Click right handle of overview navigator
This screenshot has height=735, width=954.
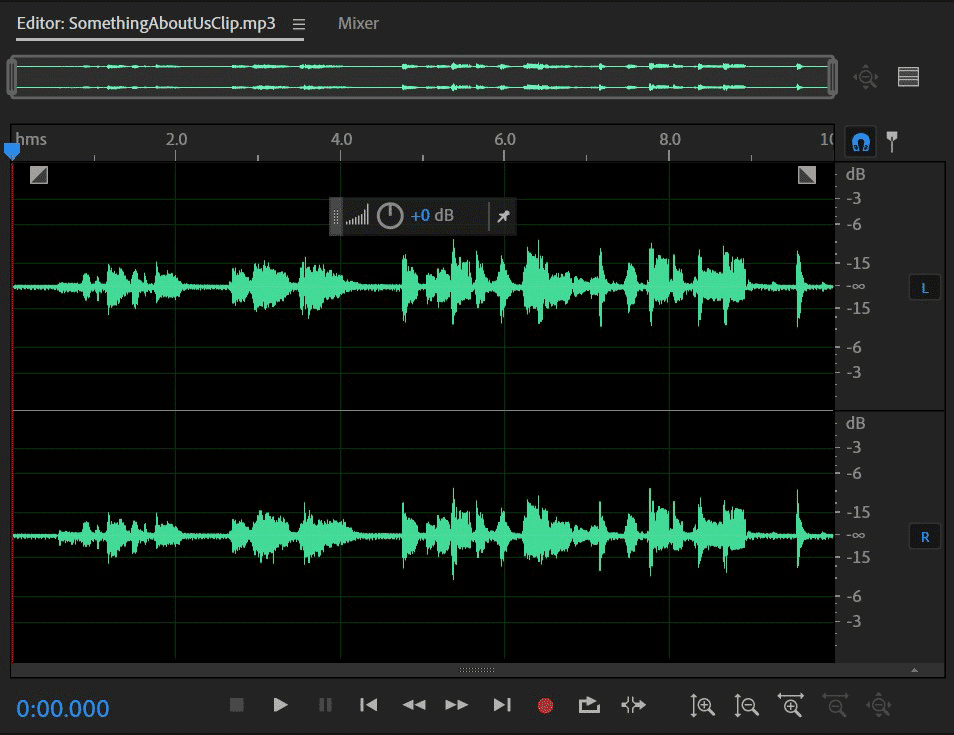tap(832, 77)
